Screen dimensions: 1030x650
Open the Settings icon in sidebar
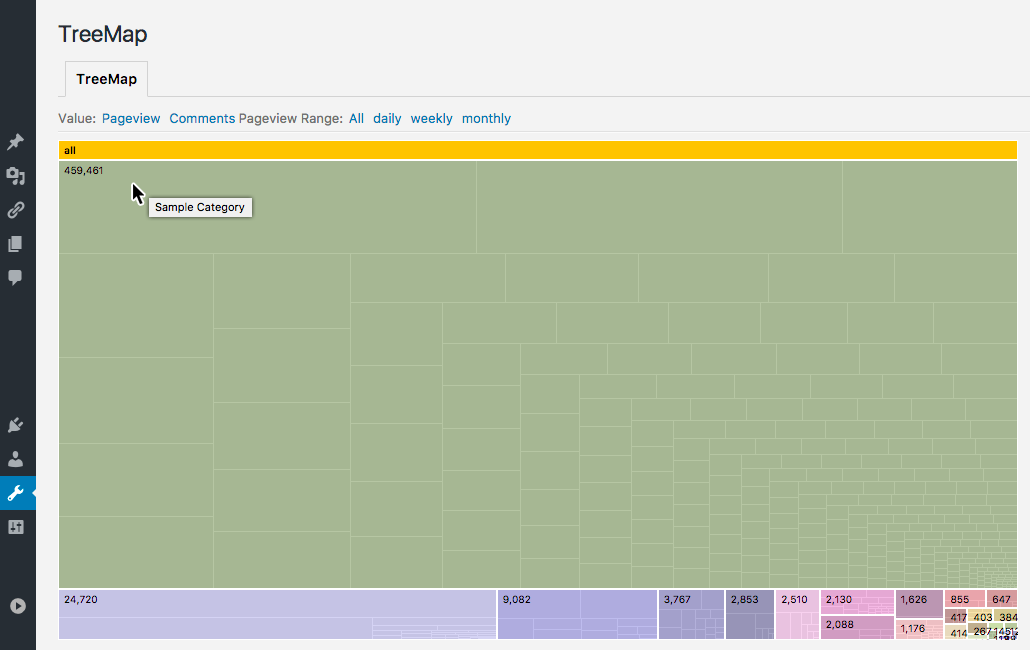pos(15,527)
